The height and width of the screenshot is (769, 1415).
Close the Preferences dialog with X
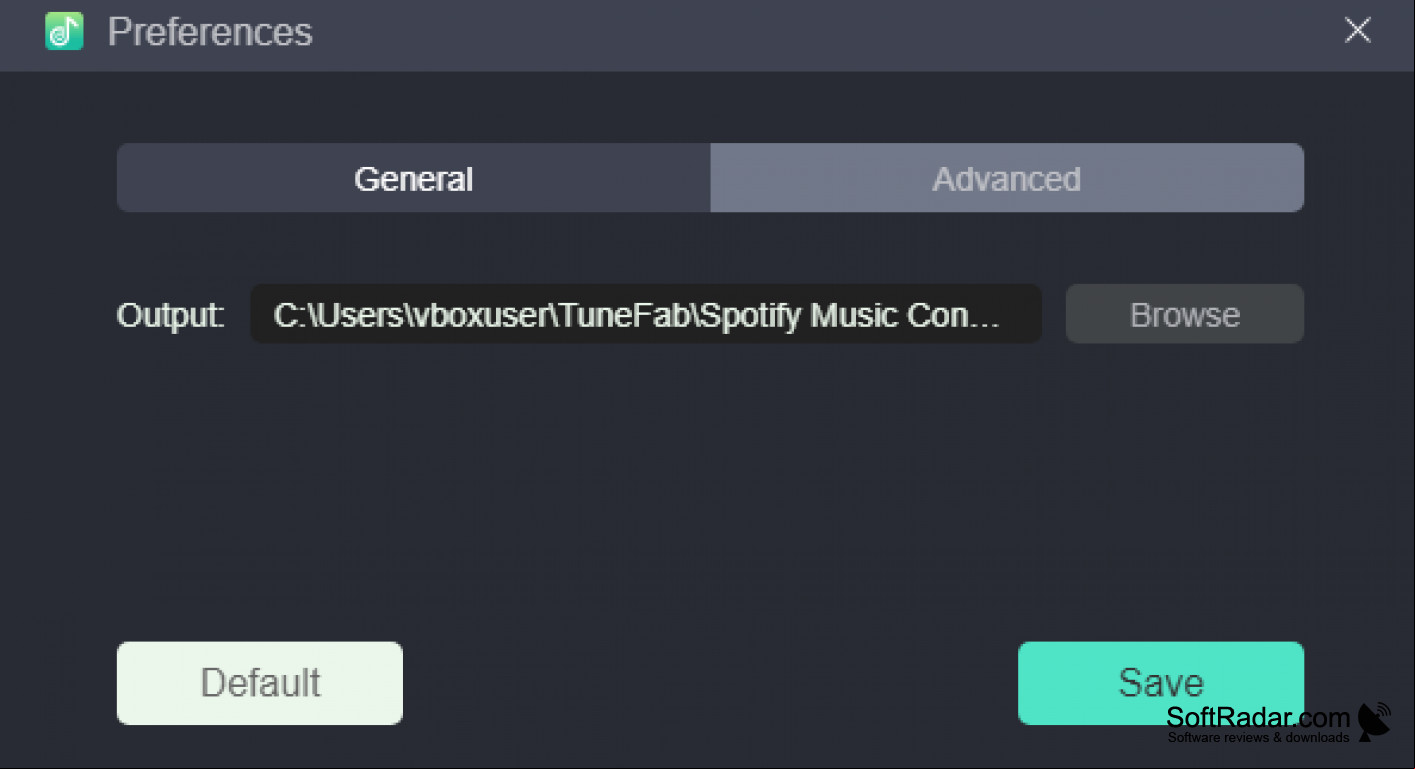[1357, 30]
